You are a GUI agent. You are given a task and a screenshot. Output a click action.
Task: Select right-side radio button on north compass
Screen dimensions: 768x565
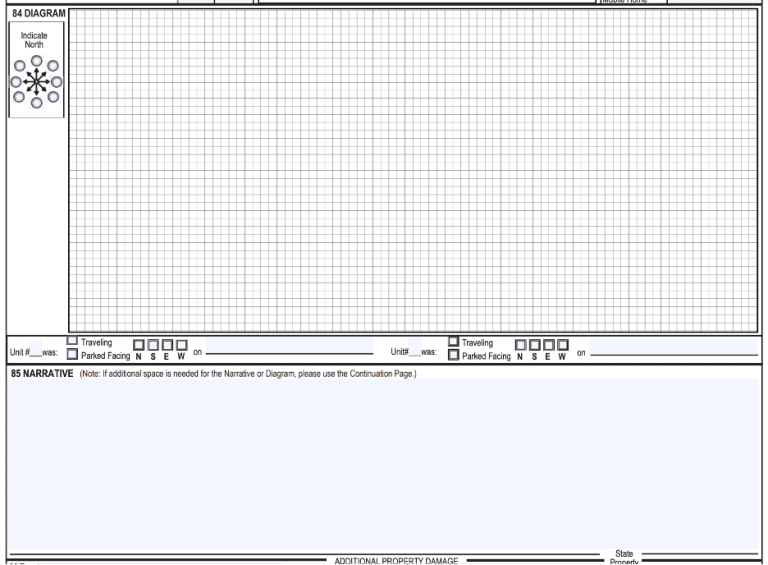tap(57, 81)
